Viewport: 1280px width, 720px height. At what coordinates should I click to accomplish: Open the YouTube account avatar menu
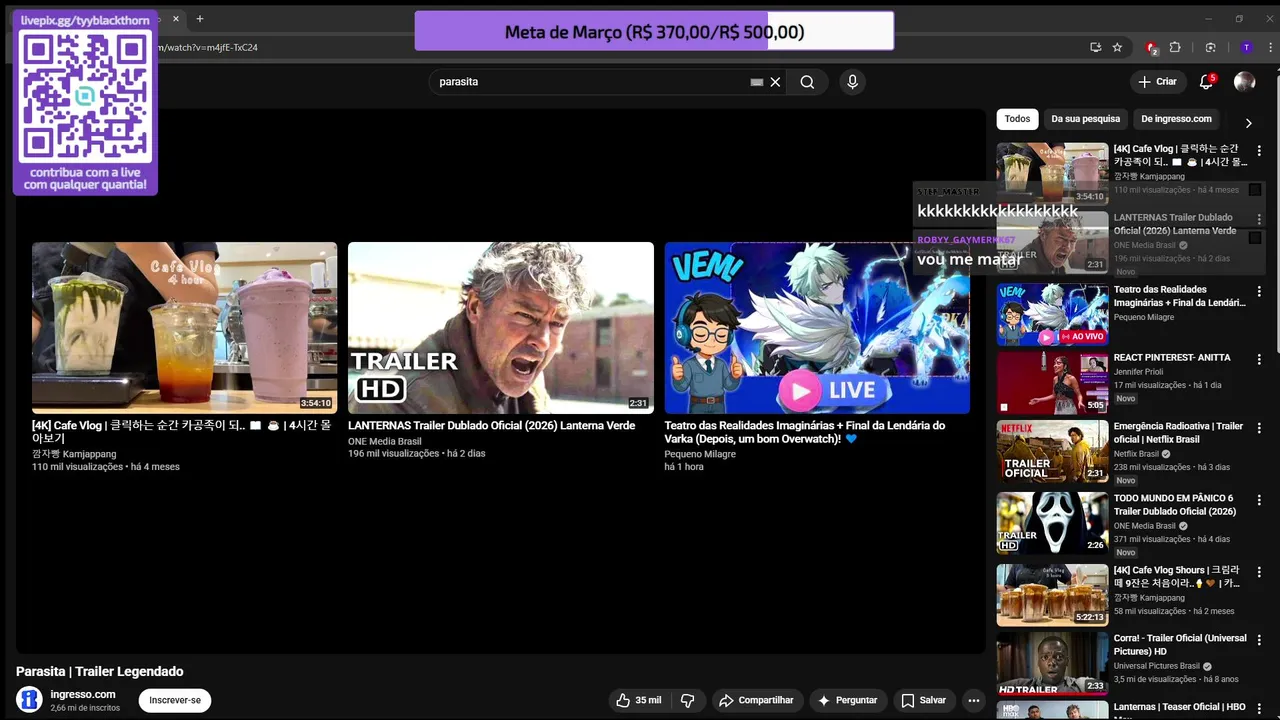pos(1244,82)
